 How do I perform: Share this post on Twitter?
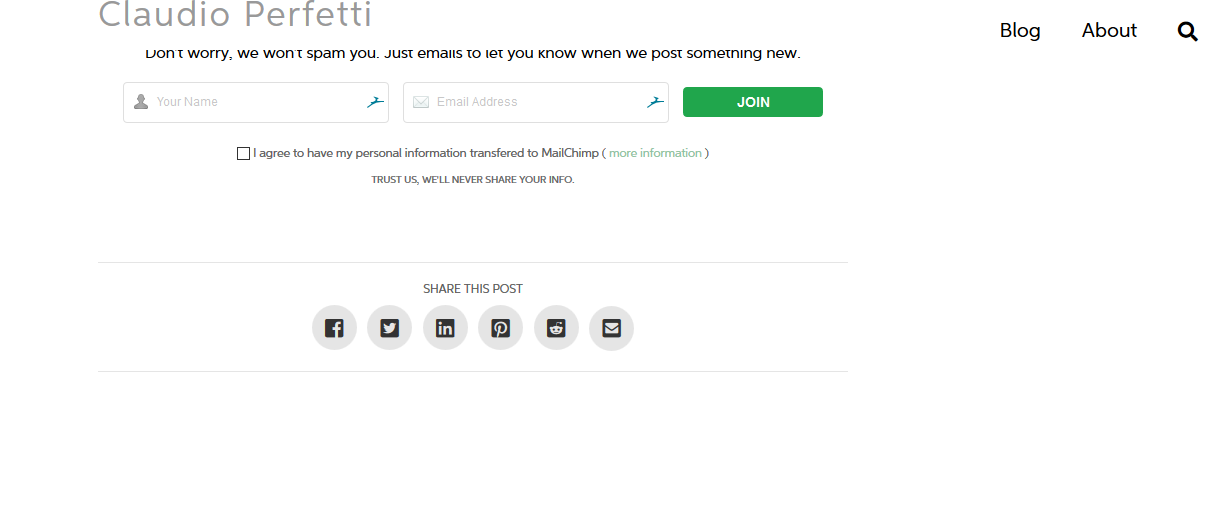(390, 328)
